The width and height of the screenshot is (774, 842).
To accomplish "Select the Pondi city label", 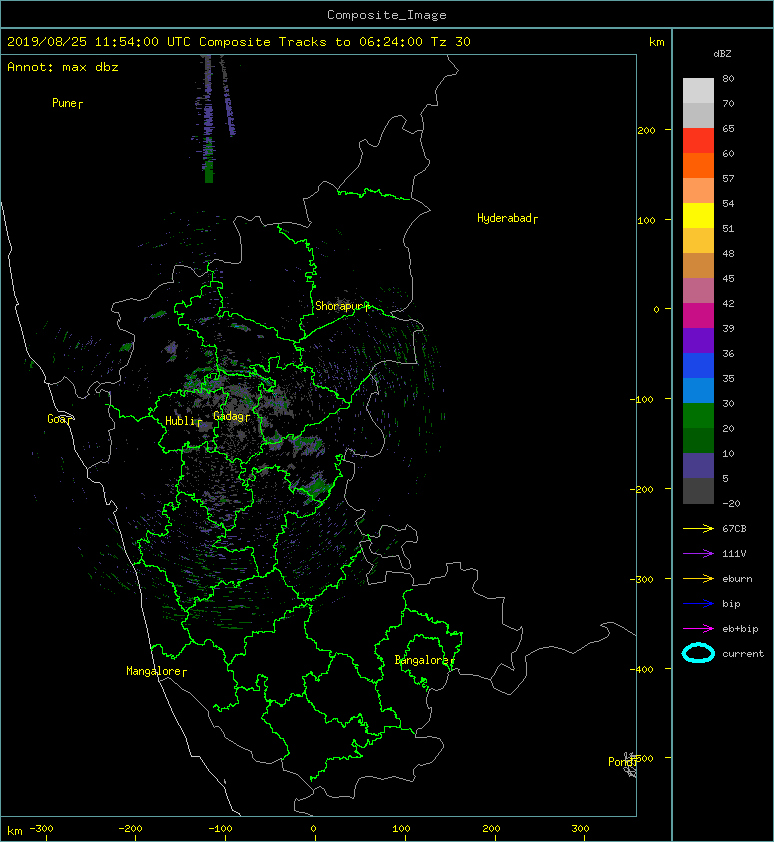I will 621,762.
